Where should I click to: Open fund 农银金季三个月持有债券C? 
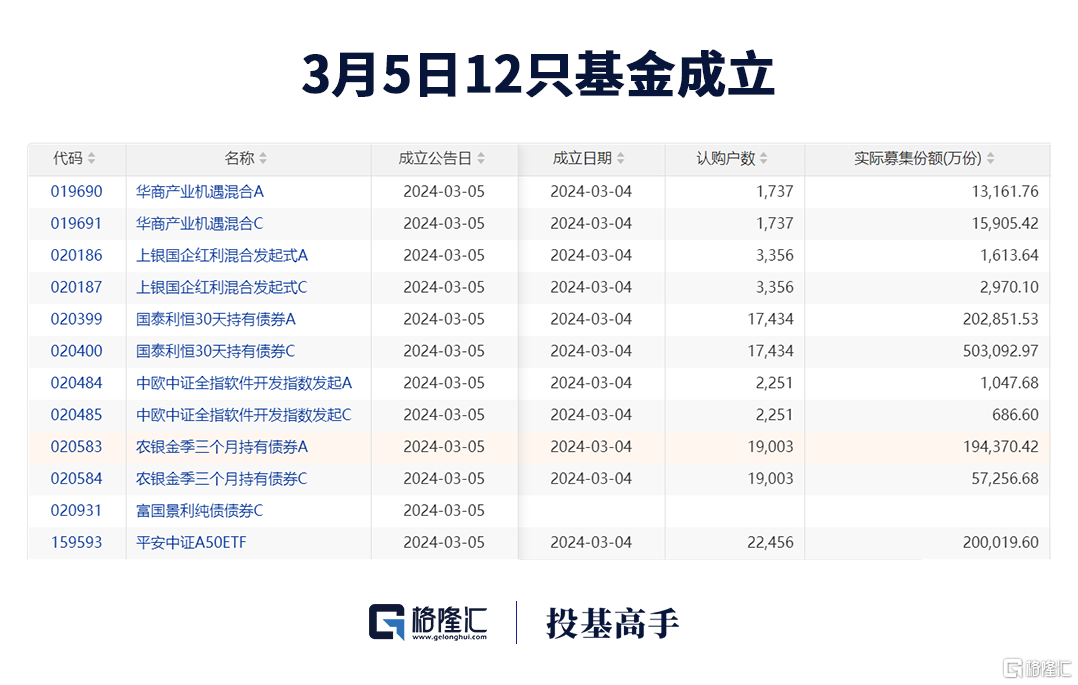pos(221,479)
